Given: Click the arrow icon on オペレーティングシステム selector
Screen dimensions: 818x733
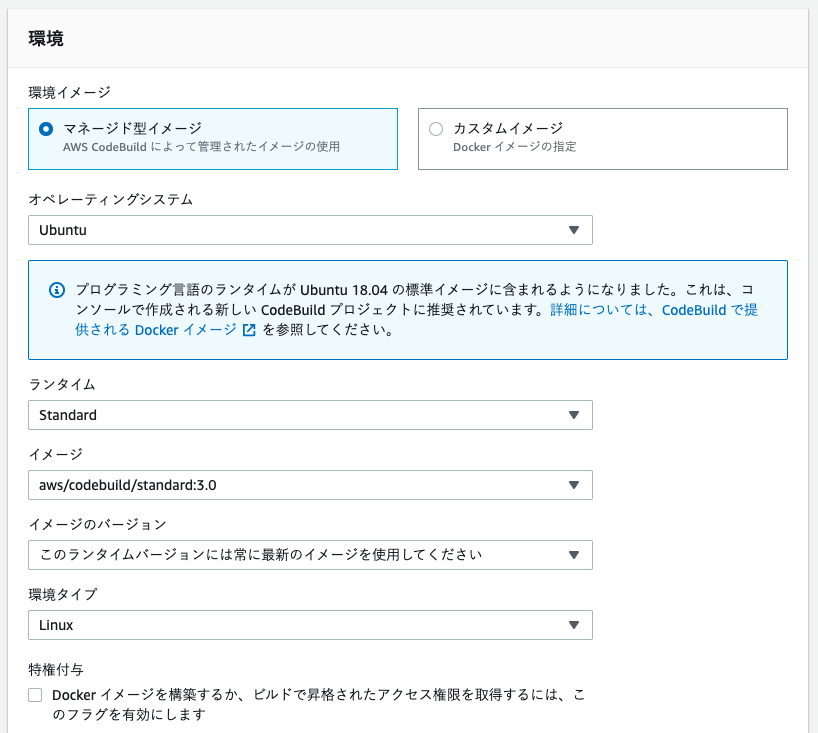Looking at the screenshot, I should pyautogui.click(x=575, y=229).
